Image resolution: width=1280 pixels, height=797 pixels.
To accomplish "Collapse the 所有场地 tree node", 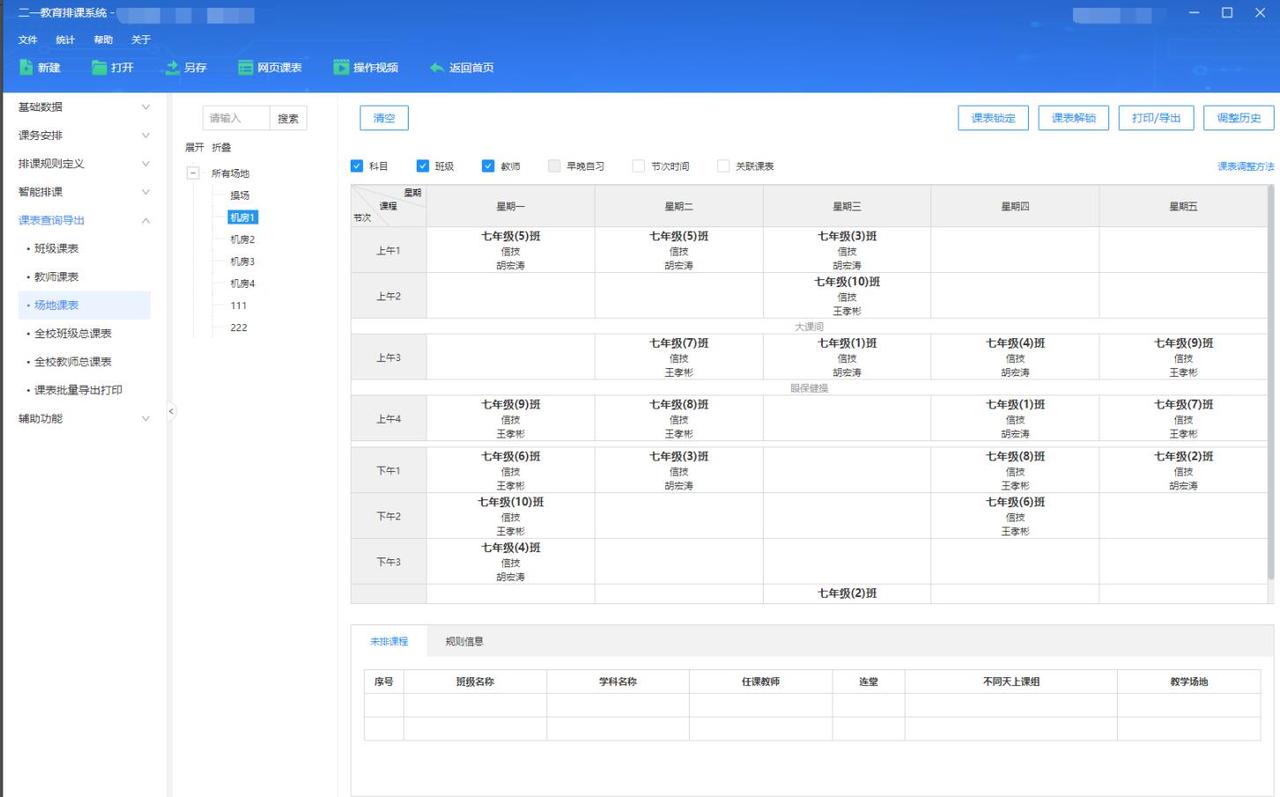I will tap(193, 173).
